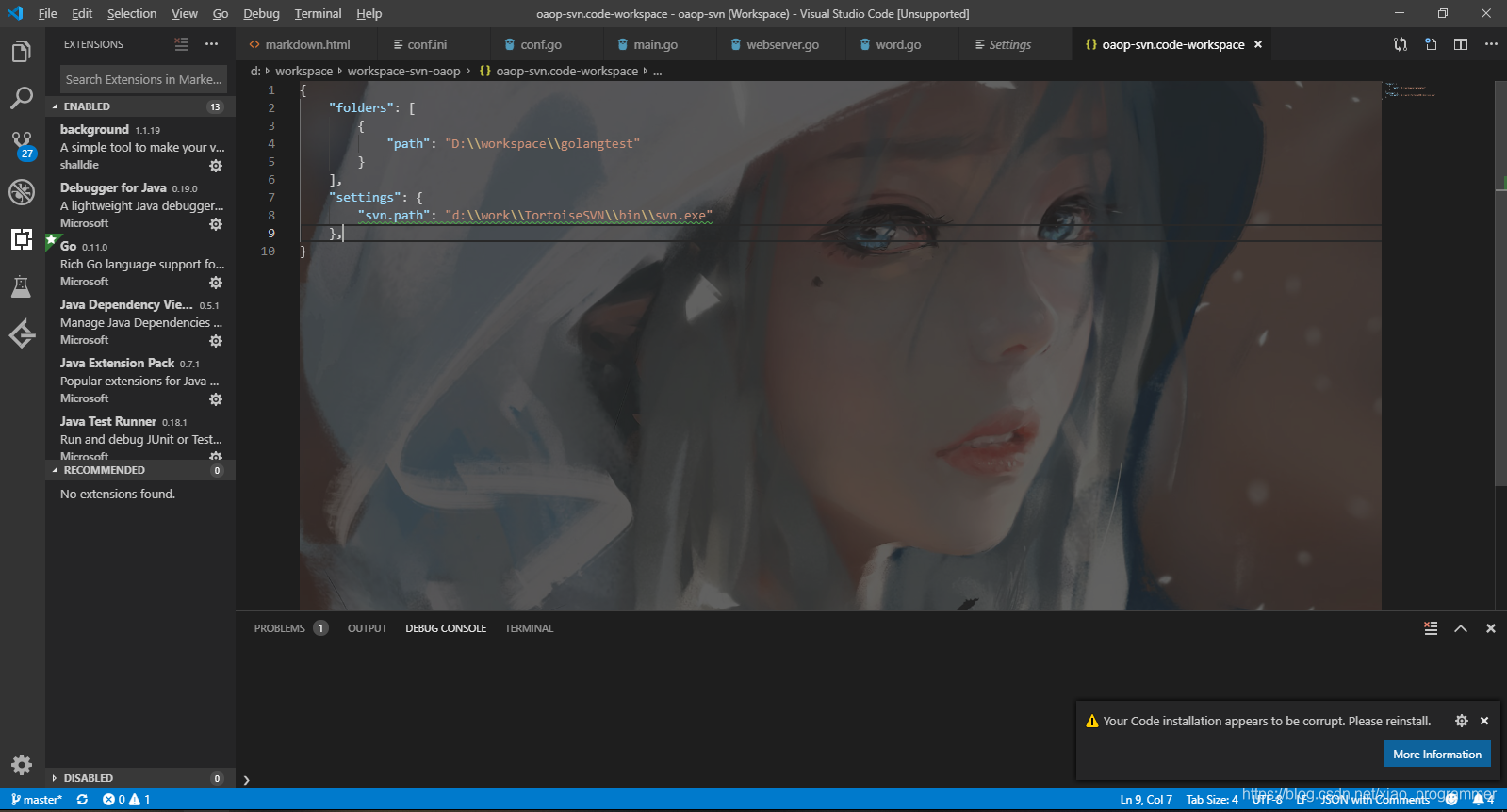Switch to the markdown.html tab
Screen dimensions: 1507x812
306,44
